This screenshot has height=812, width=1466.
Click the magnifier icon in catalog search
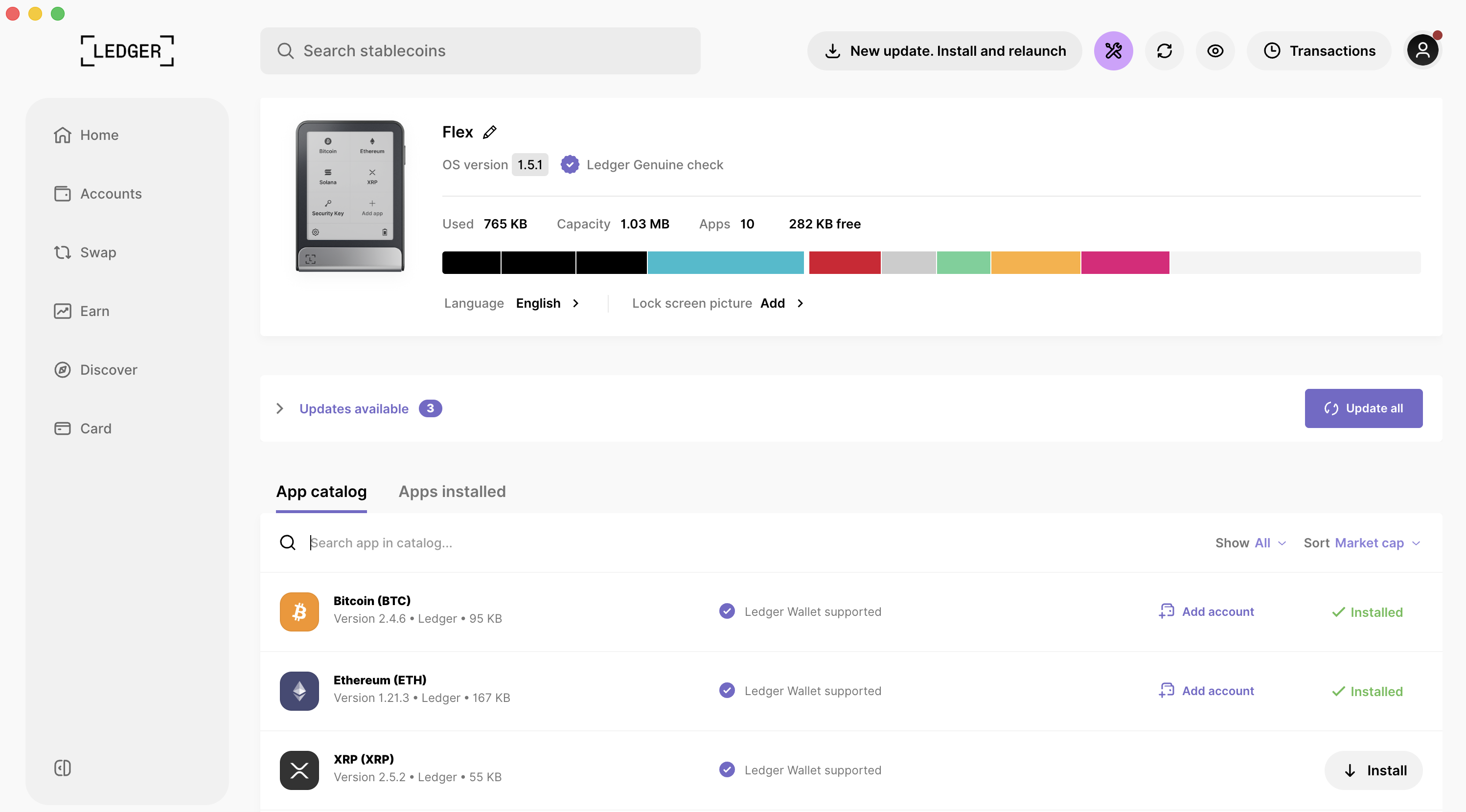tap(287, 542)
